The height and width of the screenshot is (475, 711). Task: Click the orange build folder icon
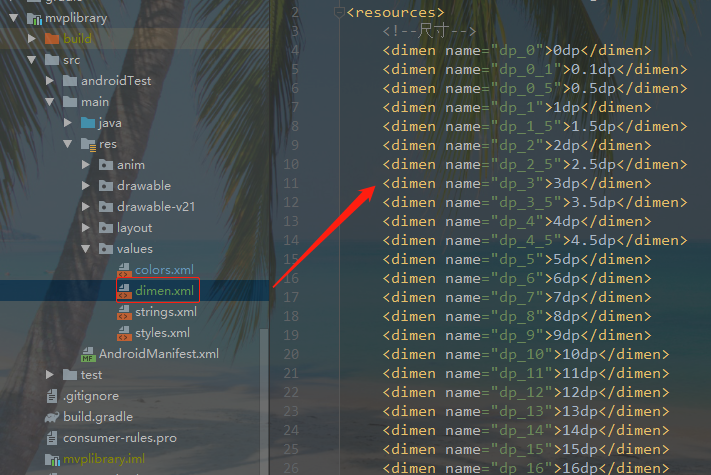click(52, 39)
